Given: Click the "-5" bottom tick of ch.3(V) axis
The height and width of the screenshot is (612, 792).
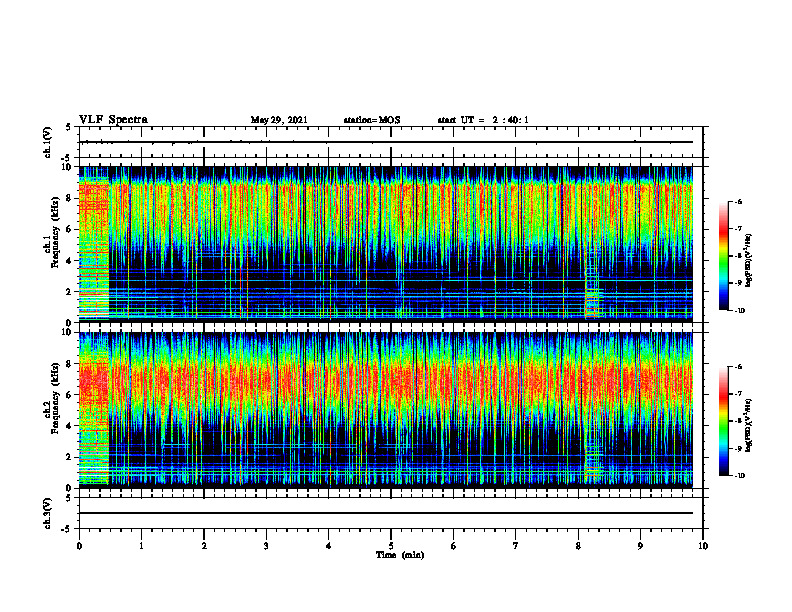Looking at the screenshot, I should point(67,529).
